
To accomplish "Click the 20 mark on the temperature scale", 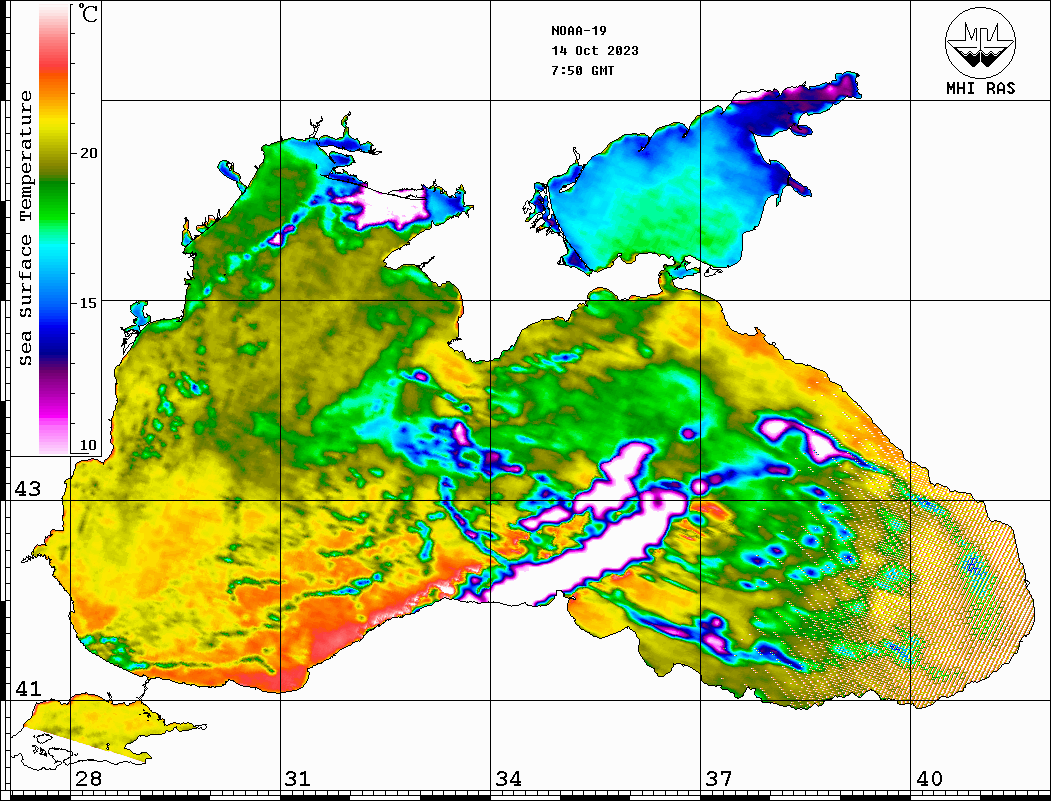I will coord(89,153).
